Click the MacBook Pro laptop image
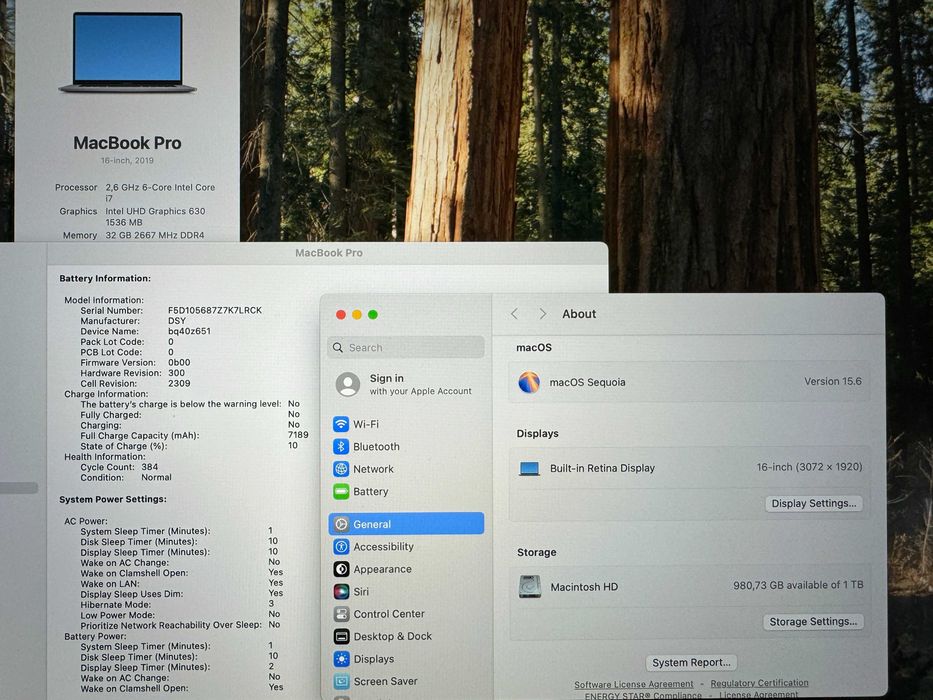Screen dimensions: 933x700 point(127,52)
